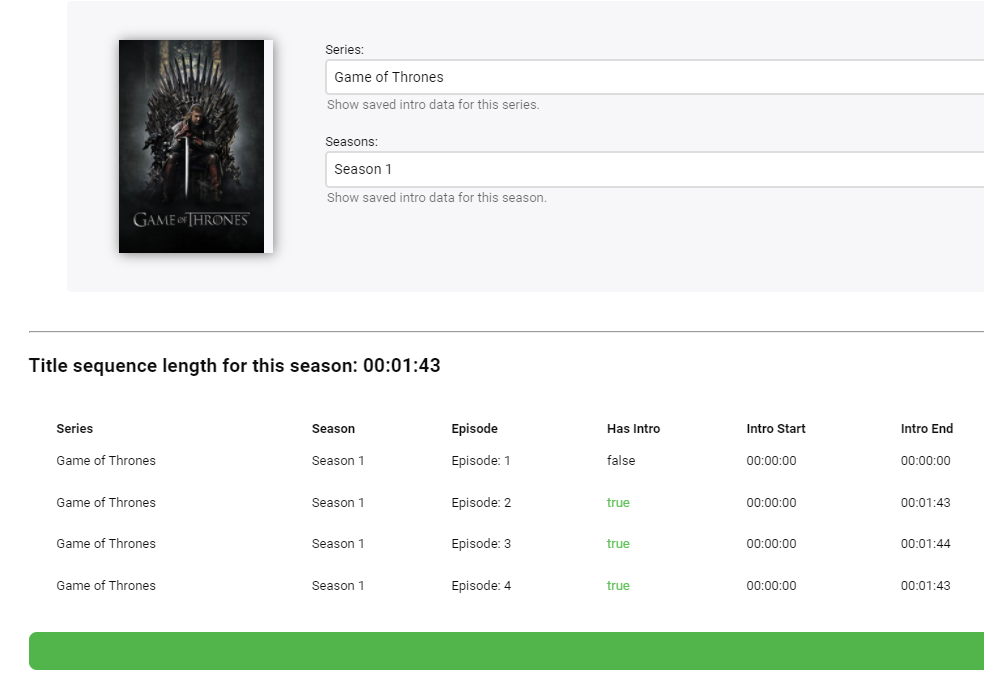Select the Episode: 1 cell
Image resolution: width=984 pixels, height=684 pixels.
pos(481,461)
